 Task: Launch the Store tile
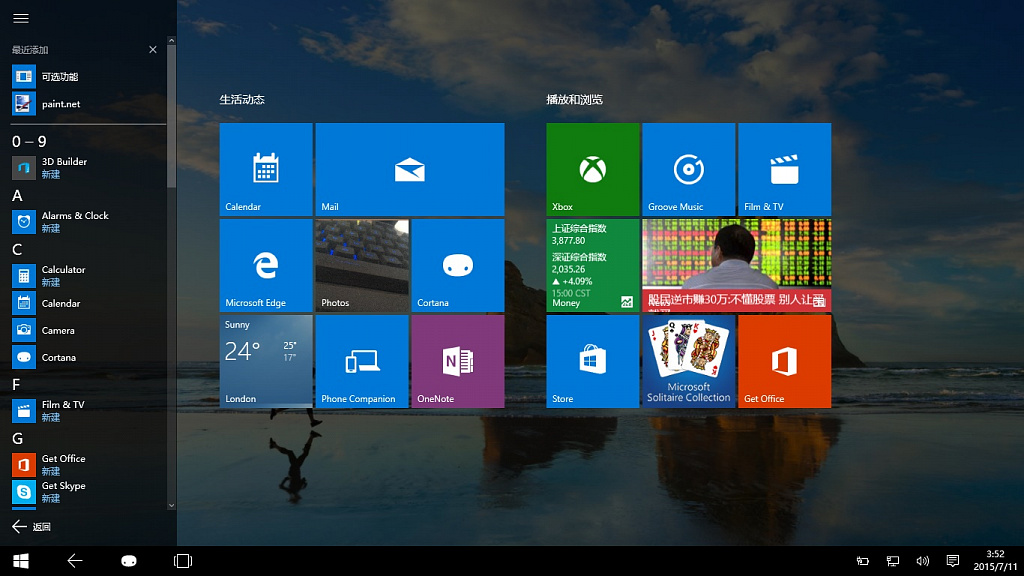click(x=592, y=361)
